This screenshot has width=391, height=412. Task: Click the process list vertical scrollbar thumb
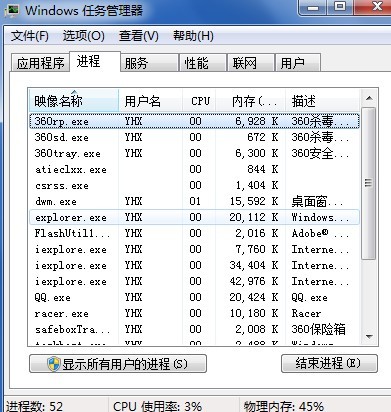[369, 183]
